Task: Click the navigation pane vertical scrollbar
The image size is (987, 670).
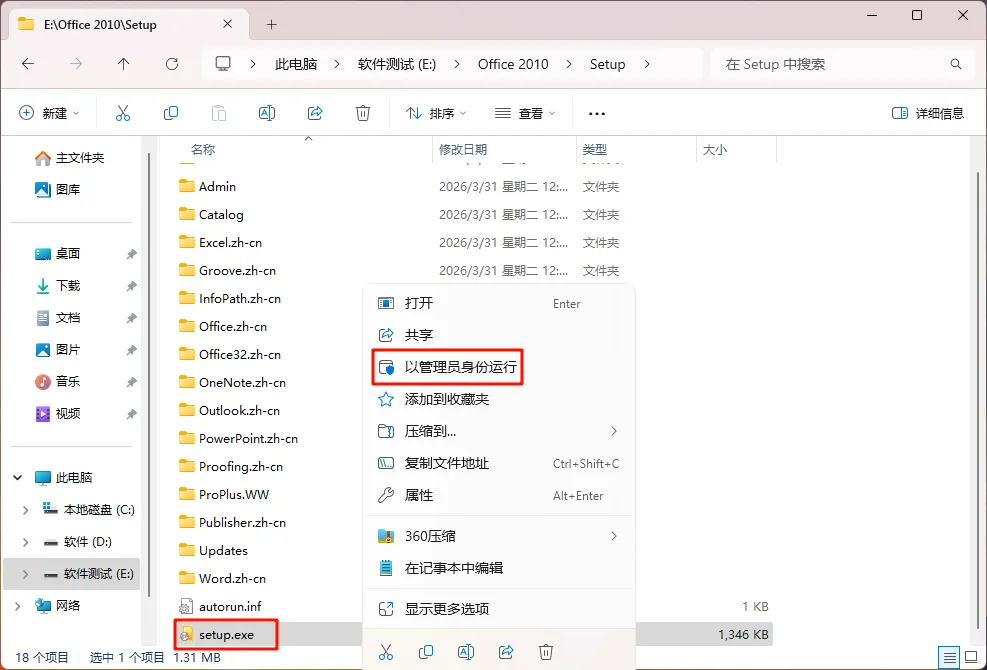Action: (149, 375)
